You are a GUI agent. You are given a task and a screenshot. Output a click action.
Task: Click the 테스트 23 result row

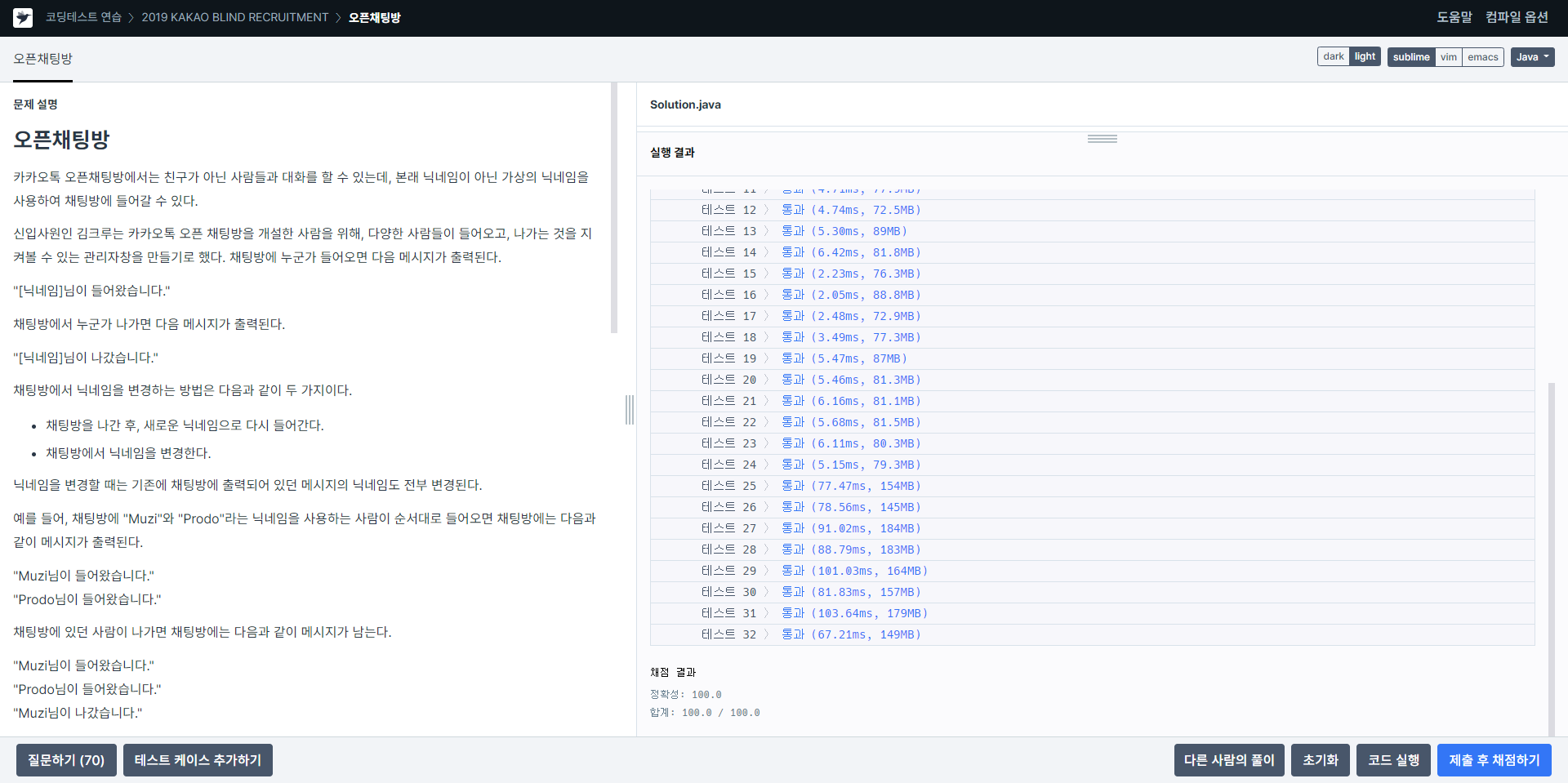[x=1093, y=443]
